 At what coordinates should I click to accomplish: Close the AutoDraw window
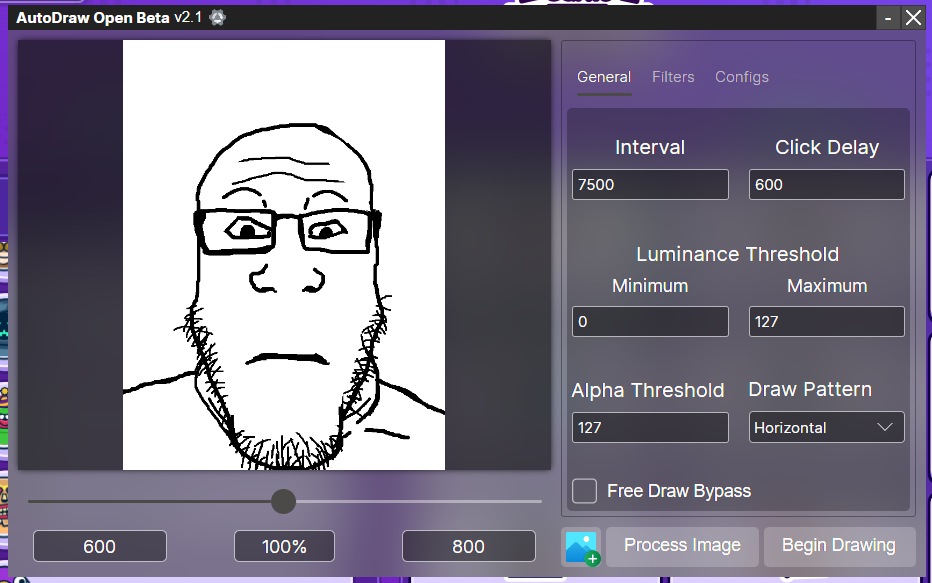click(913, 18)
